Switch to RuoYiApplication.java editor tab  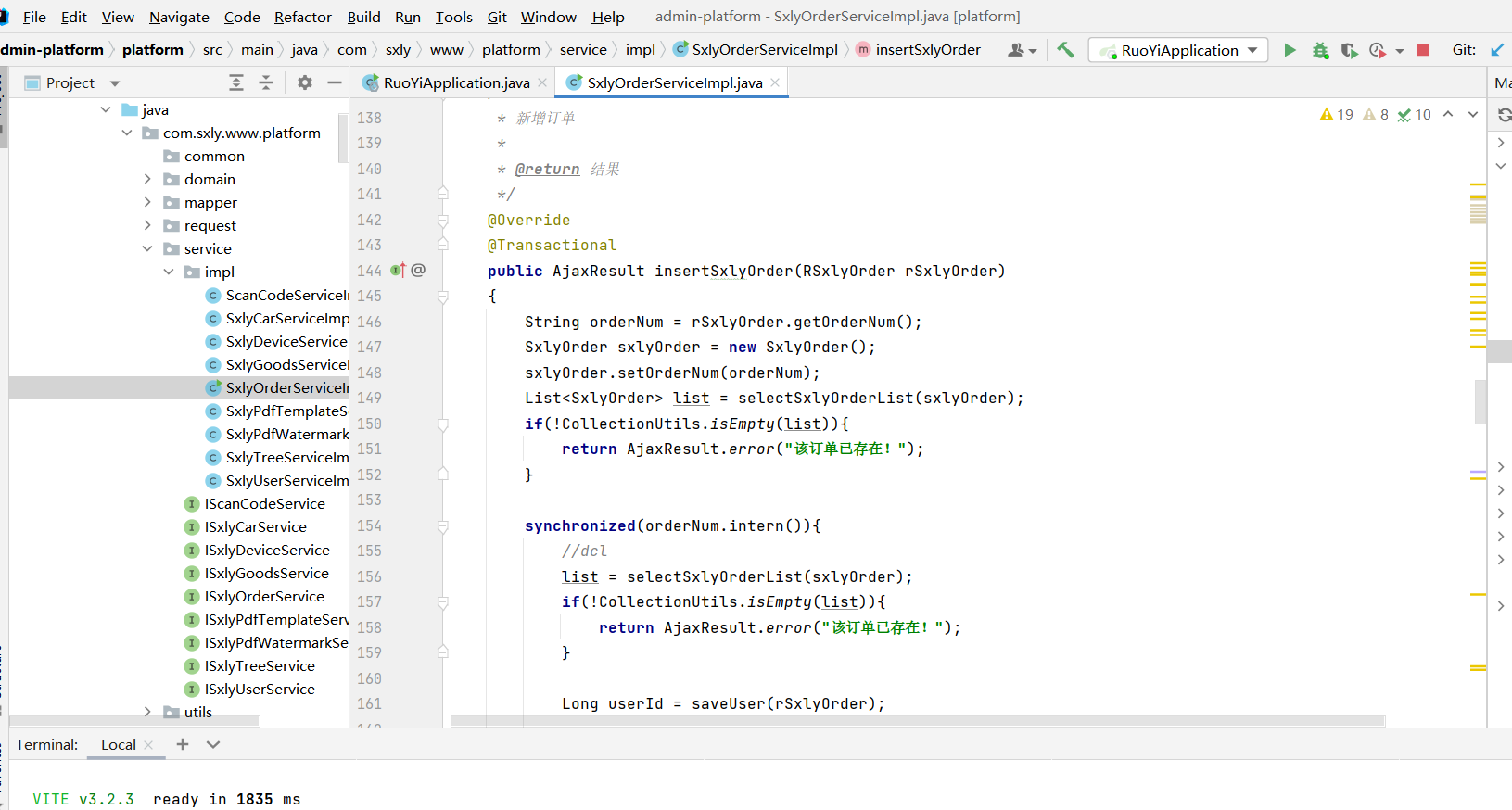click(456, 82)
